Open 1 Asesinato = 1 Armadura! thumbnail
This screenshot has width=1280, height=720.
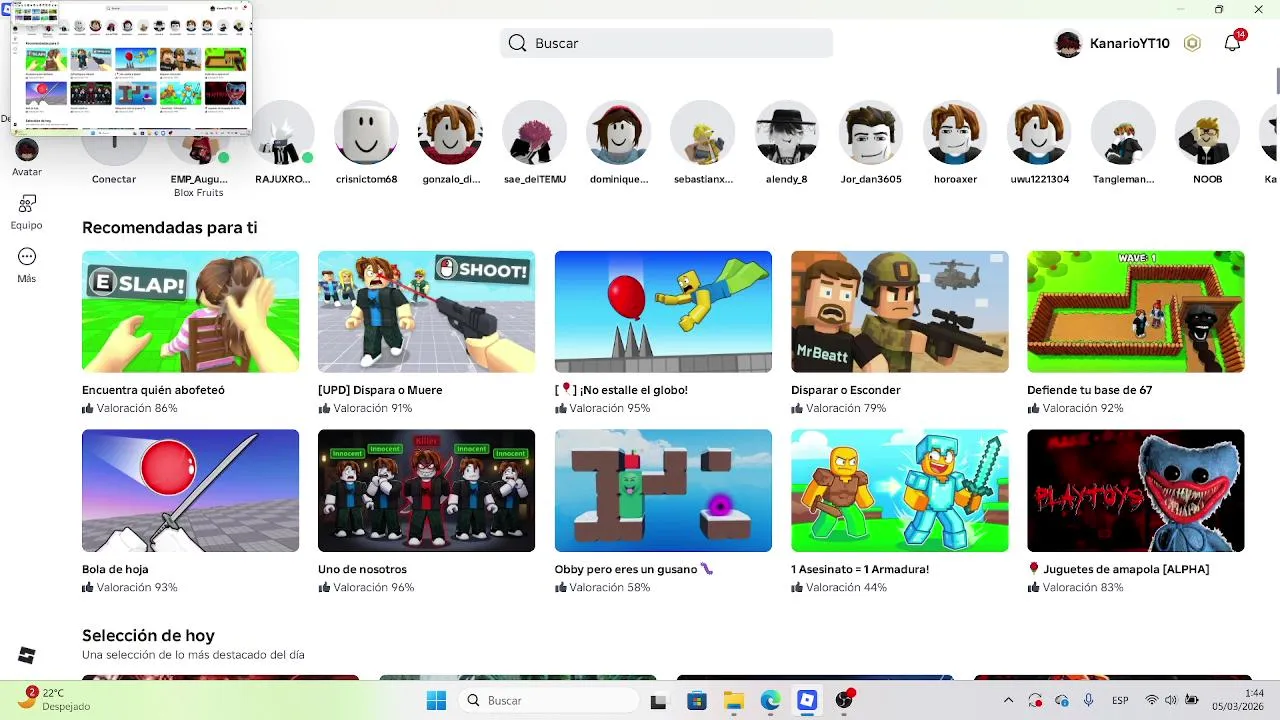click(900, 491)
